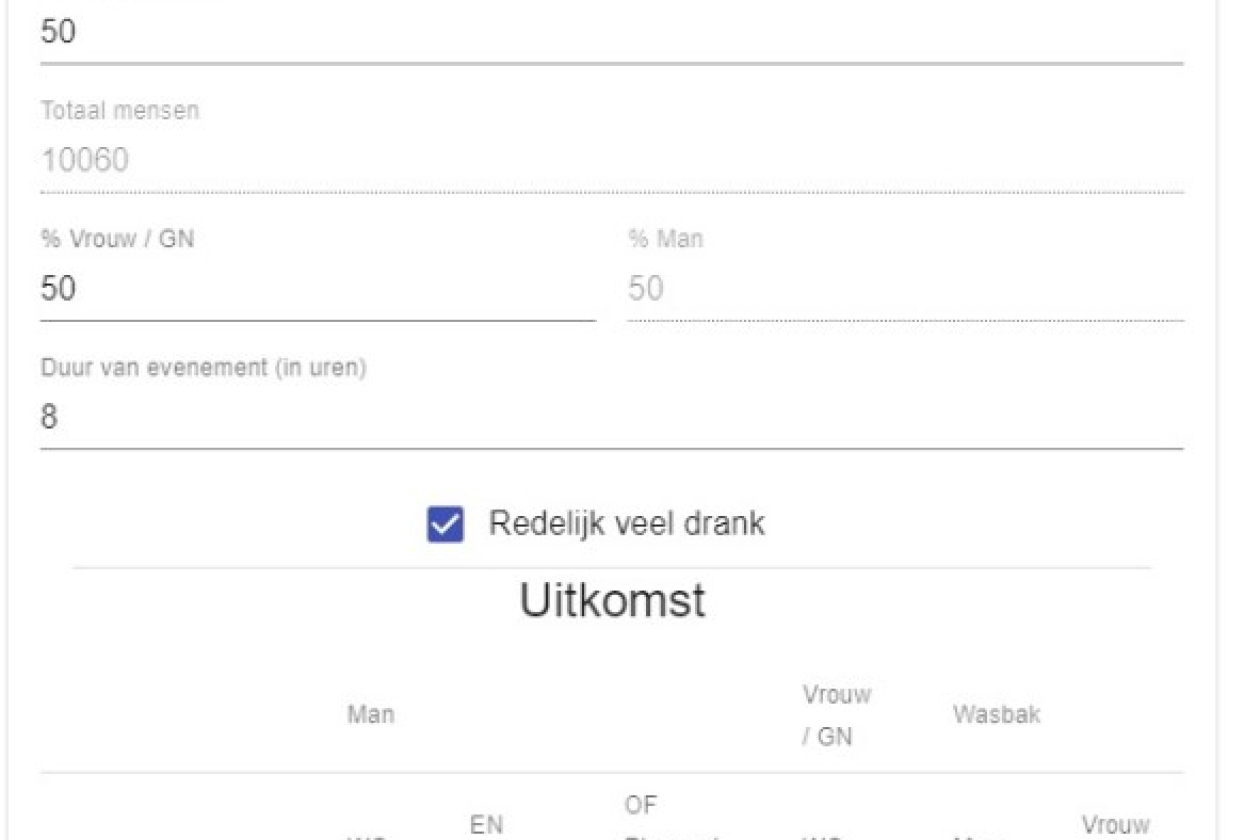Focus the Duur van evenement input
The width and height of the screenshot is (1260, 840).
pyautogui.click(x=610, y=417)
